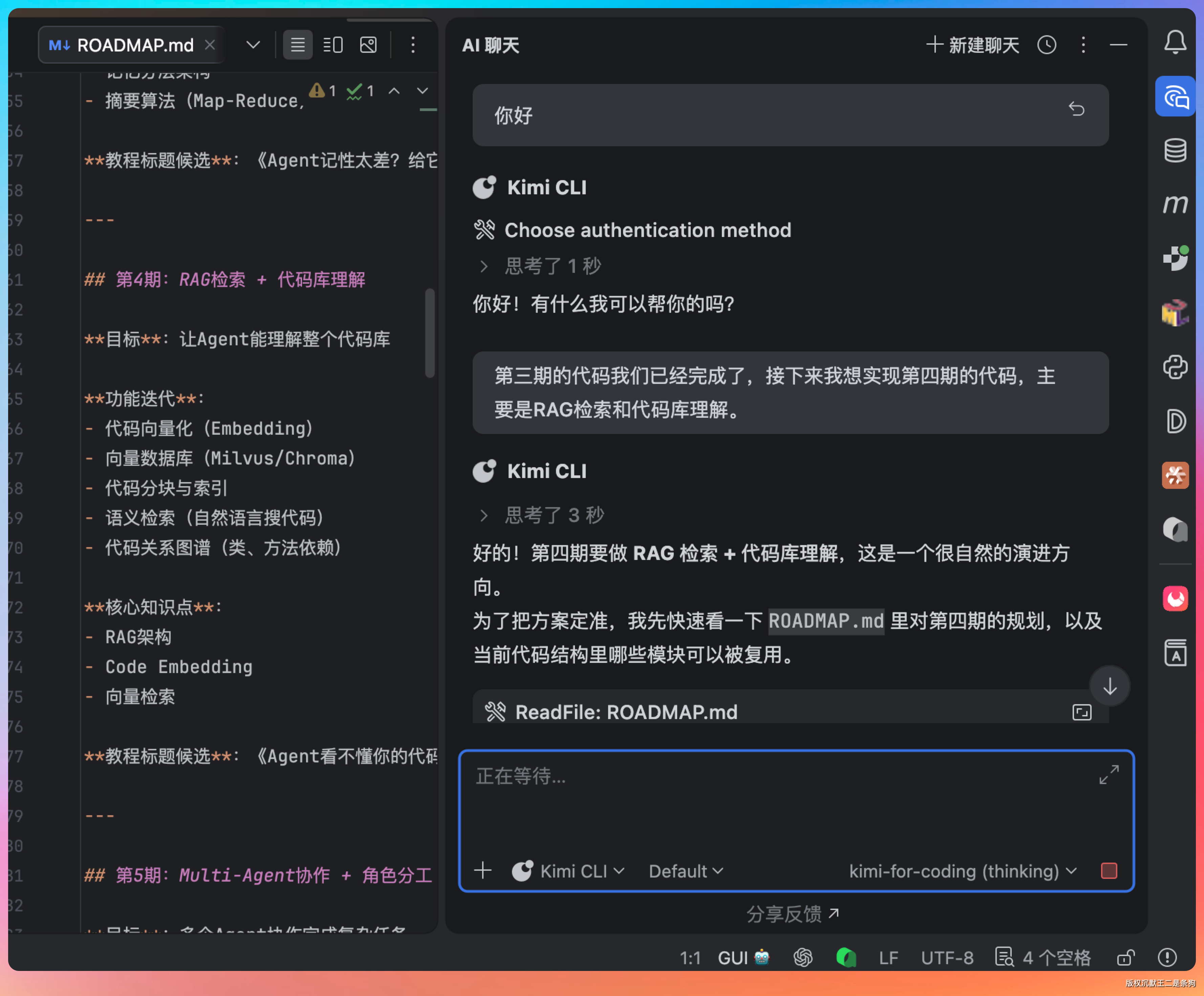Stop generation with the red square button
This screenshot has height=996, width=1204.
click(1109, 870)
